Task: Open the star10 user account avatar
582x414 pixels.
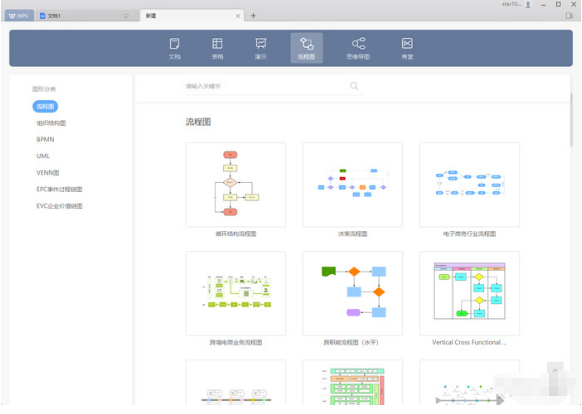Action: (528, 4)
